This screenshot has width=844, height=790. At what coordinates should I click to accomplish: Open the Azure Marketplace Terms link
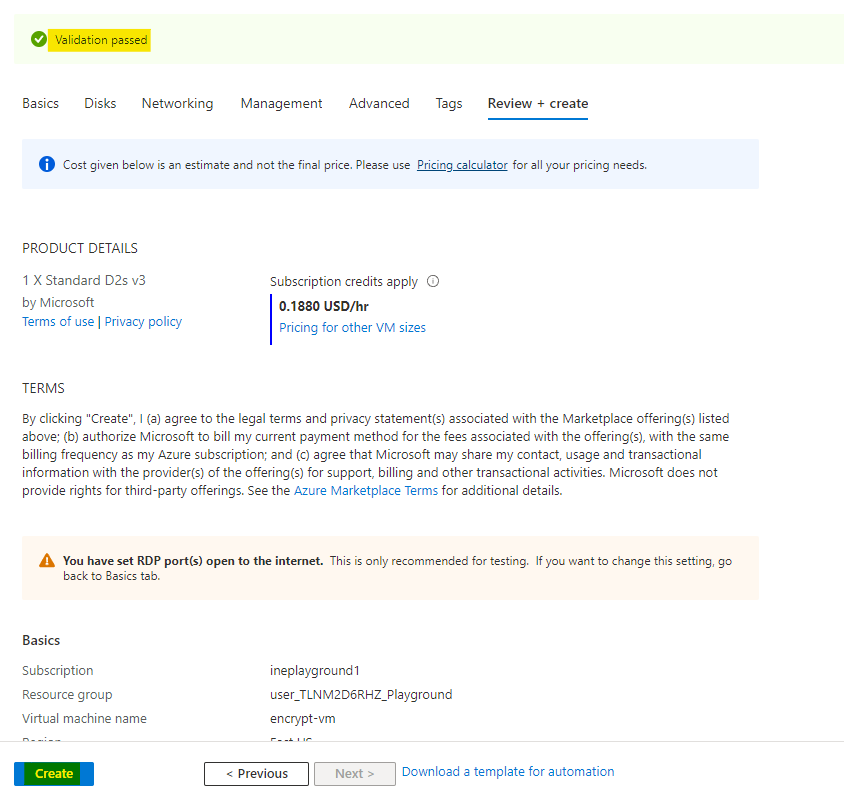365,491
